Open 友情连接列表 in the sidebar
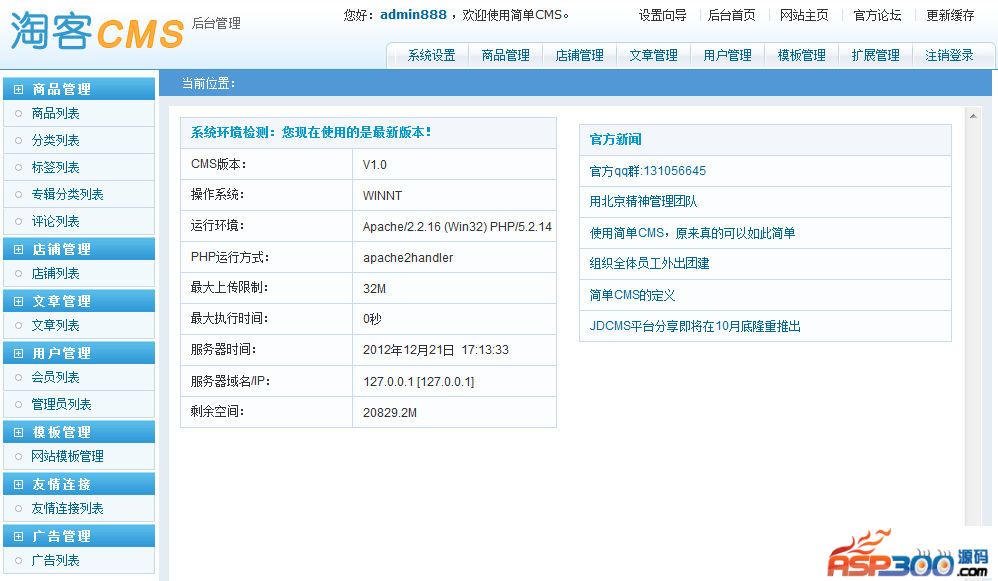This screenshot has height=581, width=998. (67, 509)
